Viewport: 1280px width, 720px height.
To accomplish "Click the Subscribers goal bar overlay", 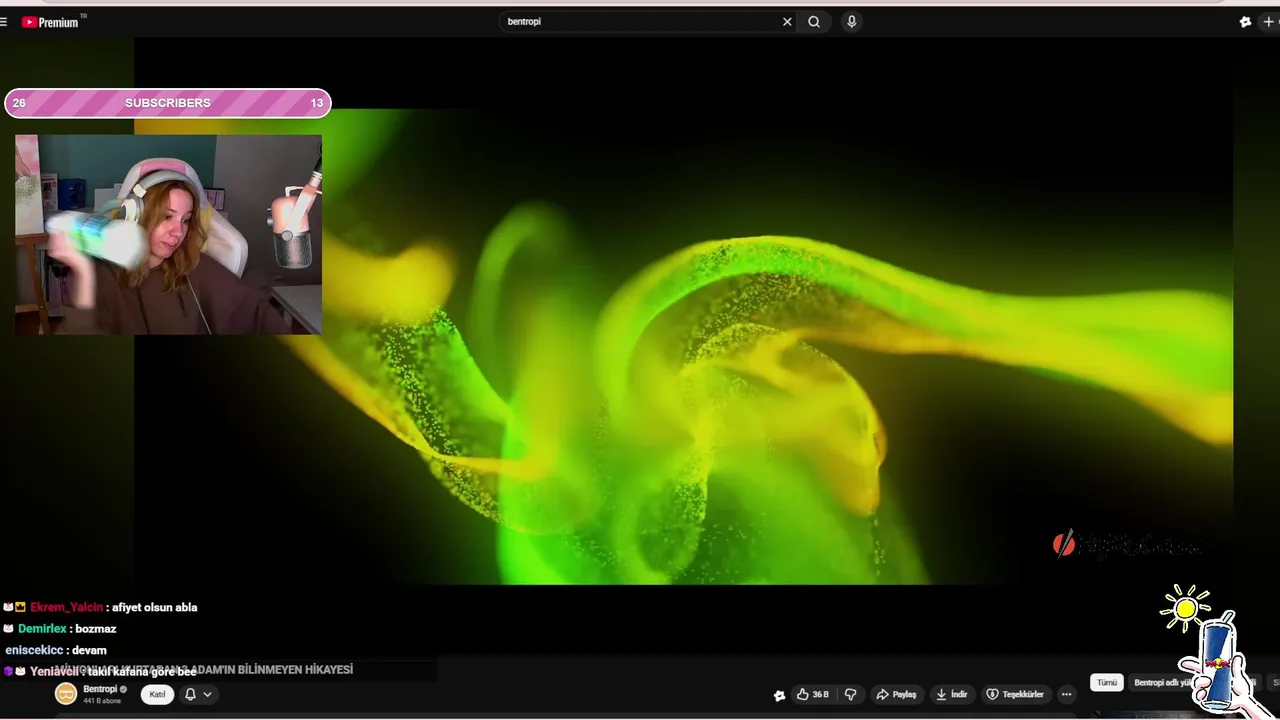I will (x=168, y=103).
